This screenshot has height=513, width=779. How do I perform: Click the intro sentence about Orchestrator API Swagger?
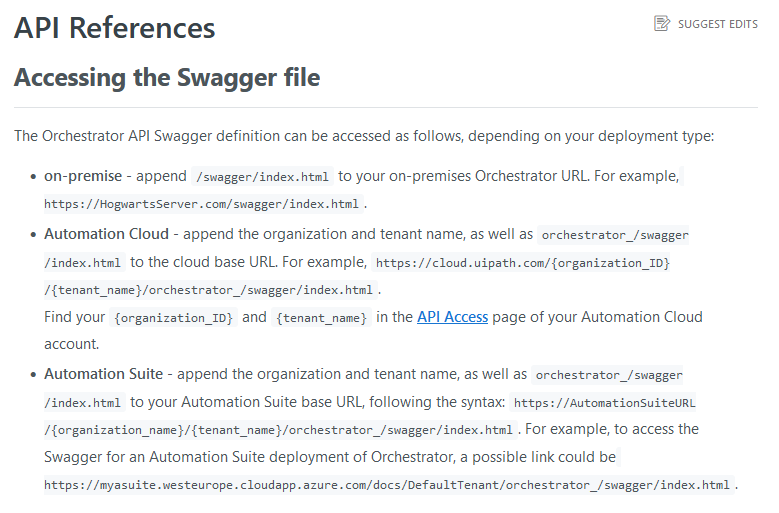[x=364, y=136]
